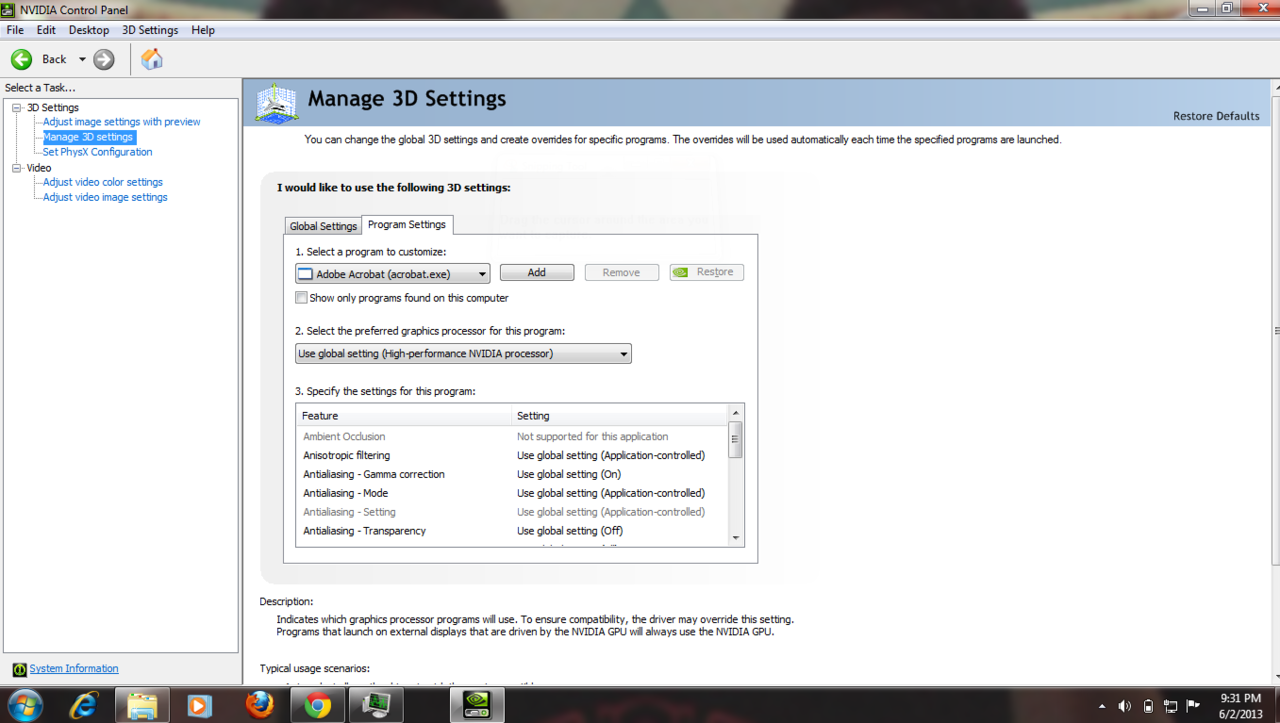Click the Feature column header
Screen dimensions: 1280x723
404,415
